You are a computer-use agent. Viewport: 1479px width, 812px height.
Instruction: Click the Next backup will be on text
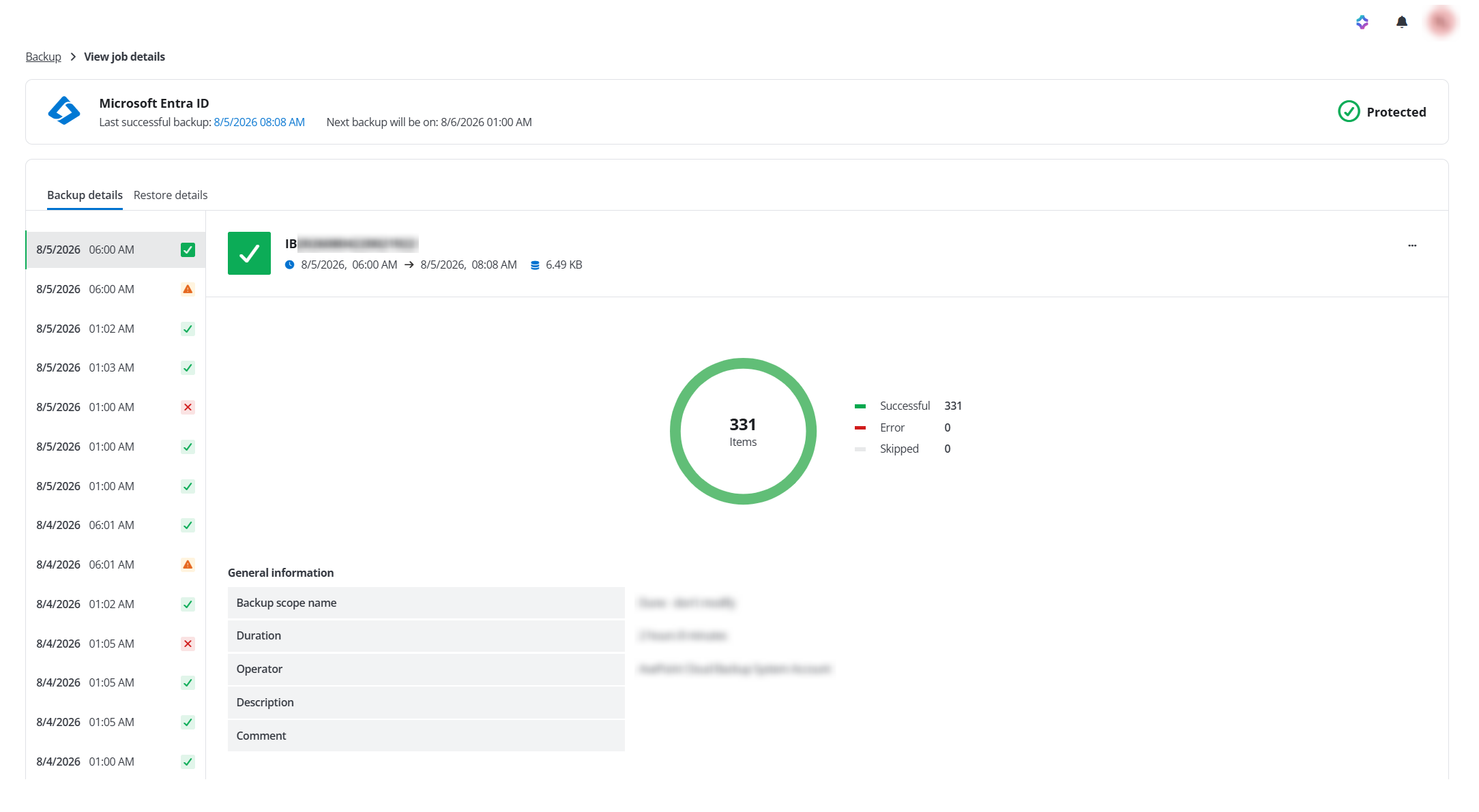coord(429,123)
